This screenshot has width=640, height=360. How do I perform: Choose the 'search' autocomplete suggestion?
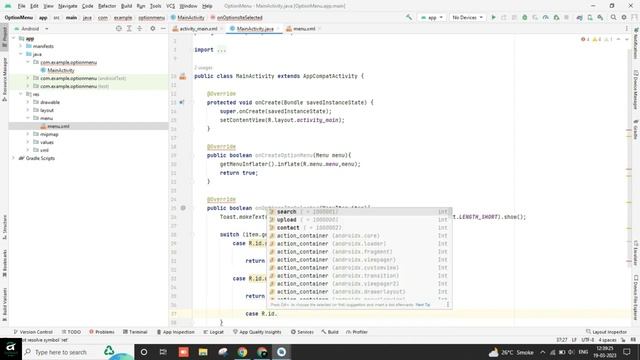click(x=359, y=211)
